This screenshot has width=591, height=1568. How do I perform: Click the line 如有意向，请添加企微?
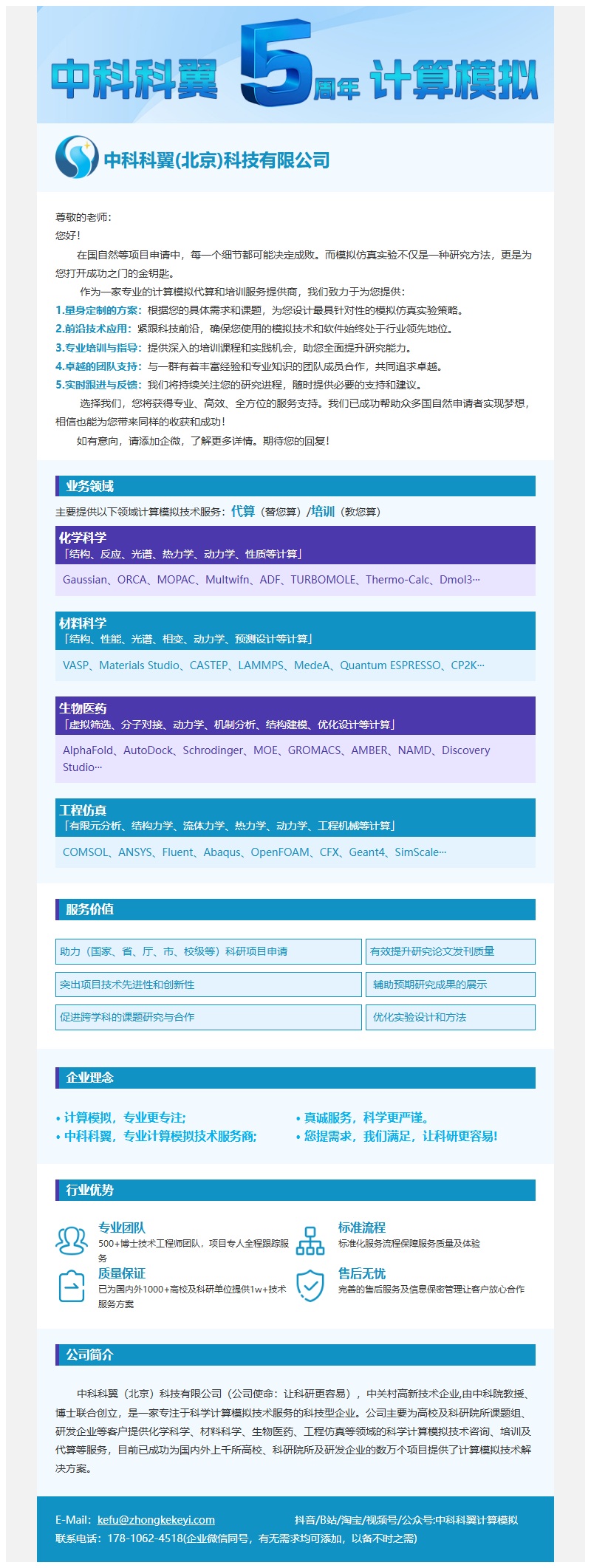click(x=203, y=440)
